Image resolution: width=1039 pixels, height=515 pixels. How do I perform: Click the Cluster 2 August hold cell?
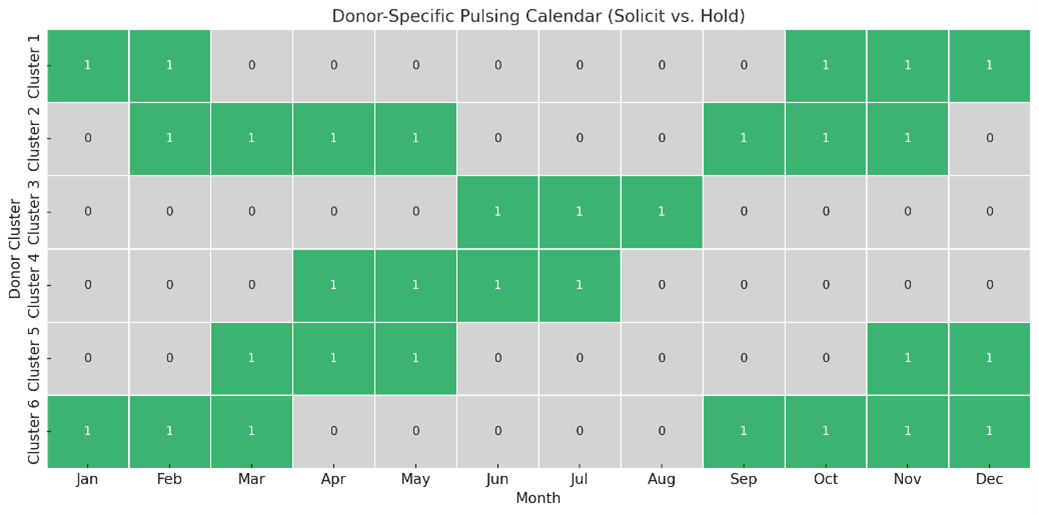[661, 139]
